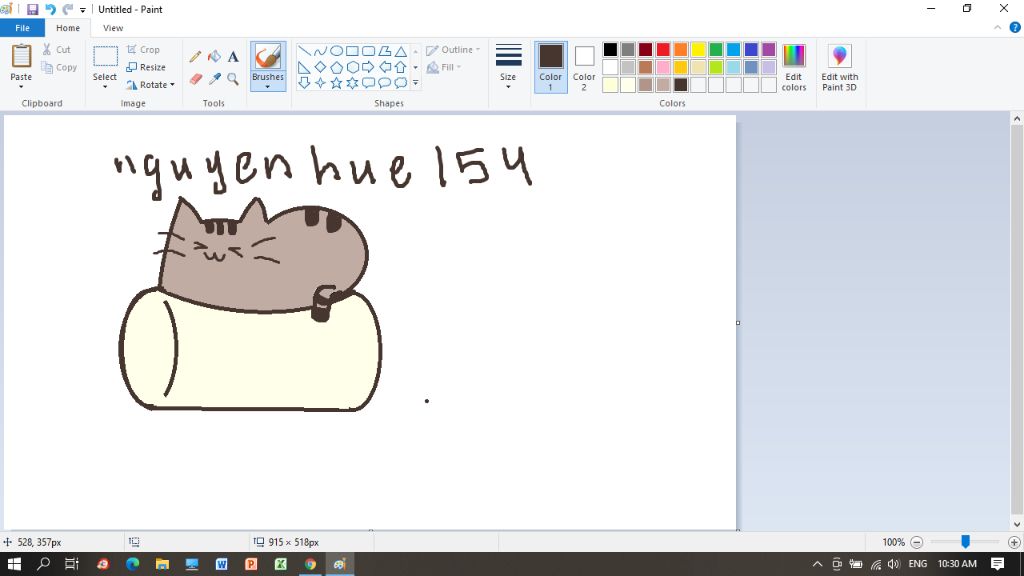The width and height of the screenshot is (1024, 576).
Task: Open the Edit colors dialog
Action: pos(793,68)
